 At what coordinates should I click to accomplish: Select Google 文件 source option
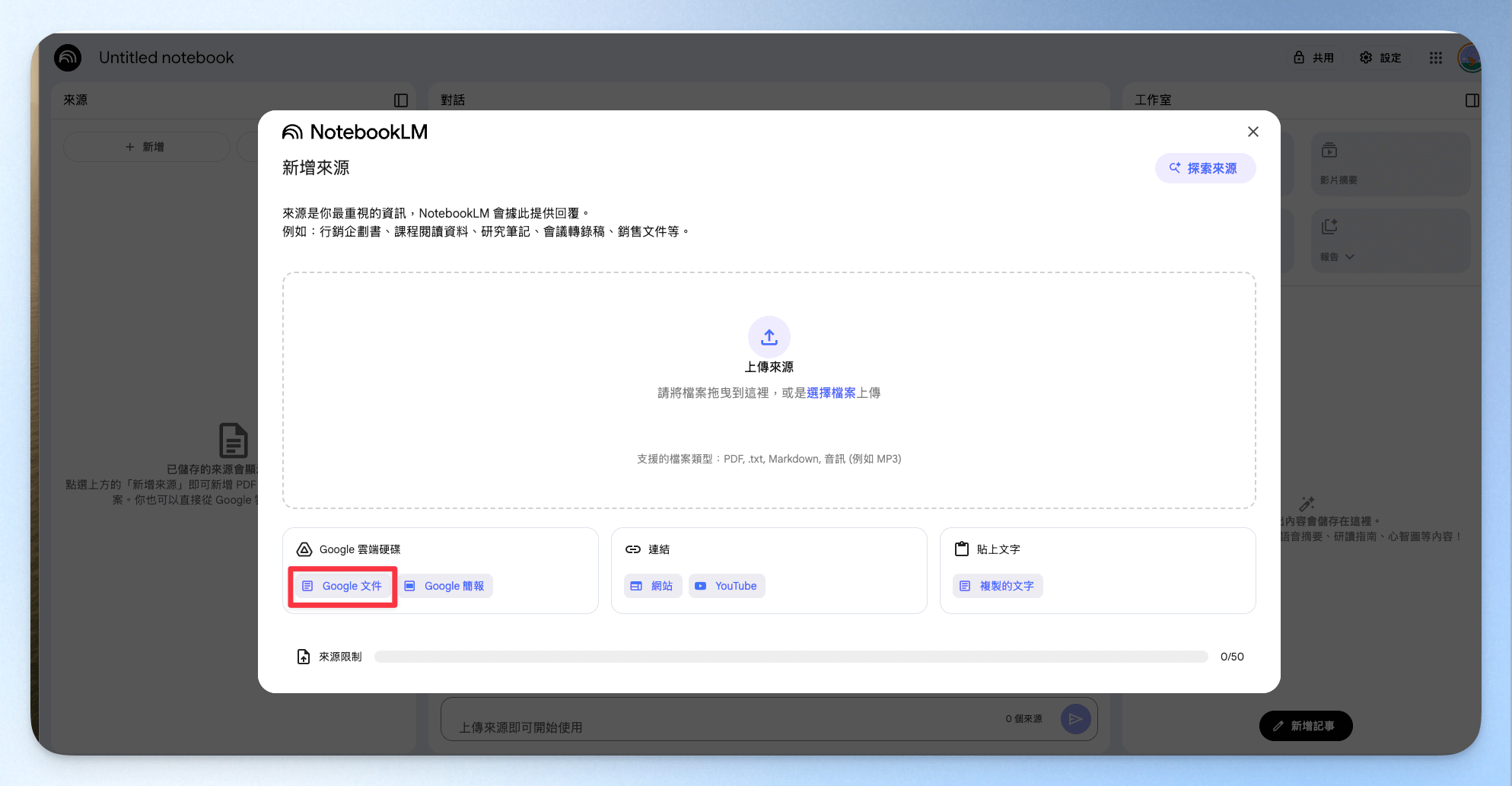pos(342,586)
